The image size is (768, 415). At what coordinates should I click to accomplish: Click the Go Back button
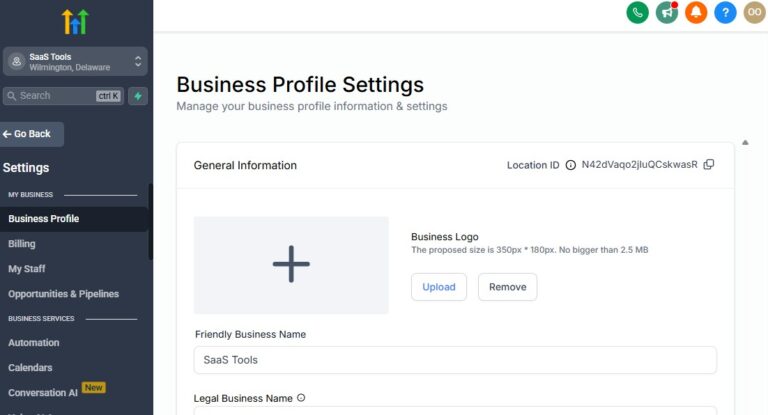pyautogui.click(x=31, y=134)
